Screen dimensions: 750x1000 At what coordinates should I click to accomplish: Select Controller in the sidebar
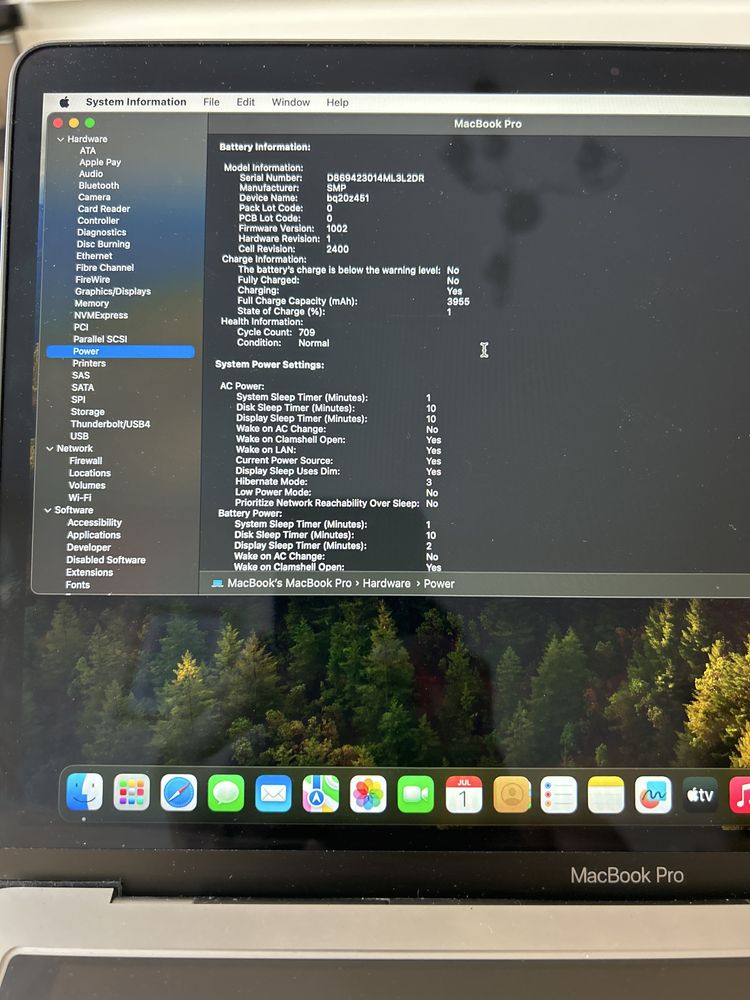tap(98, 221)
